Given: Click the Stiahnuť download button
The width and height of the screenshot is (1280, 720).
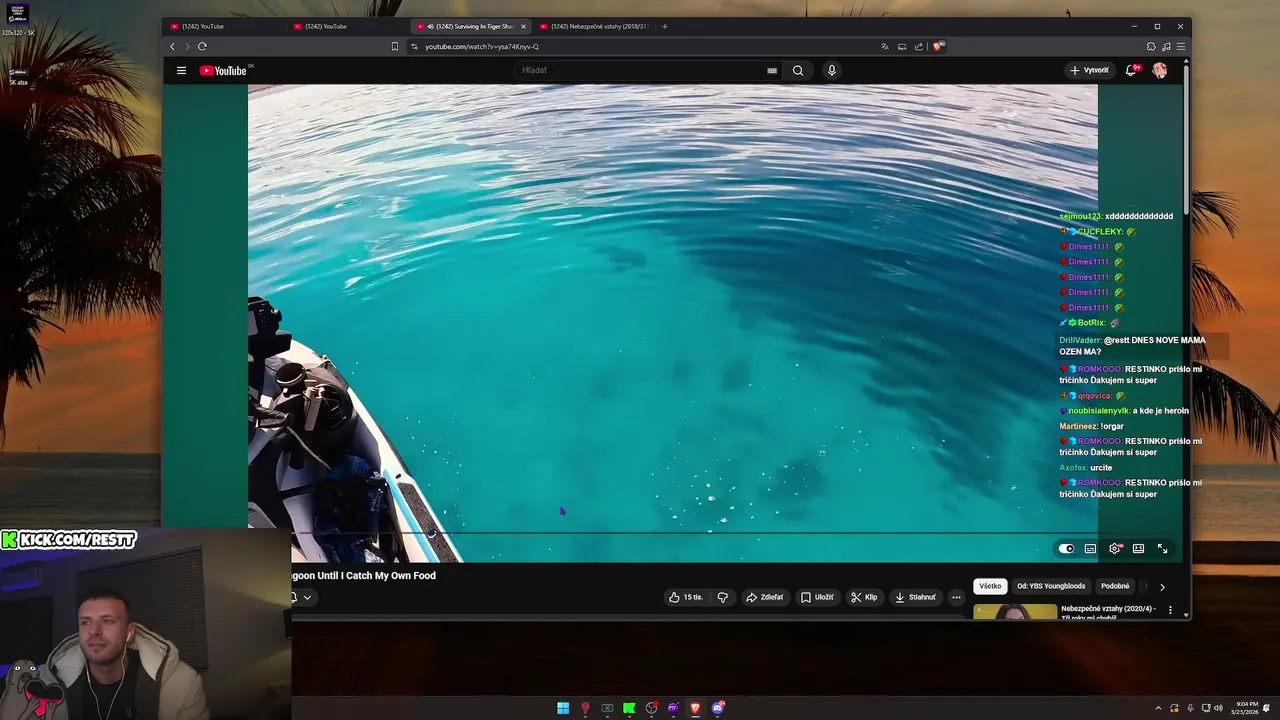Looking at the screenshot, I should [x=915, y=597].
